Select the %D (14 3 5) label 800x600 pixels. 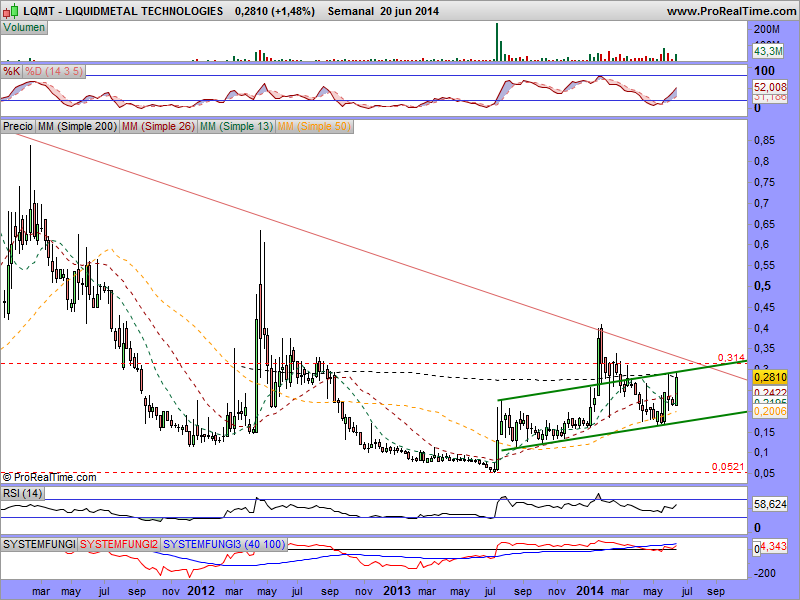coord(54,71)
